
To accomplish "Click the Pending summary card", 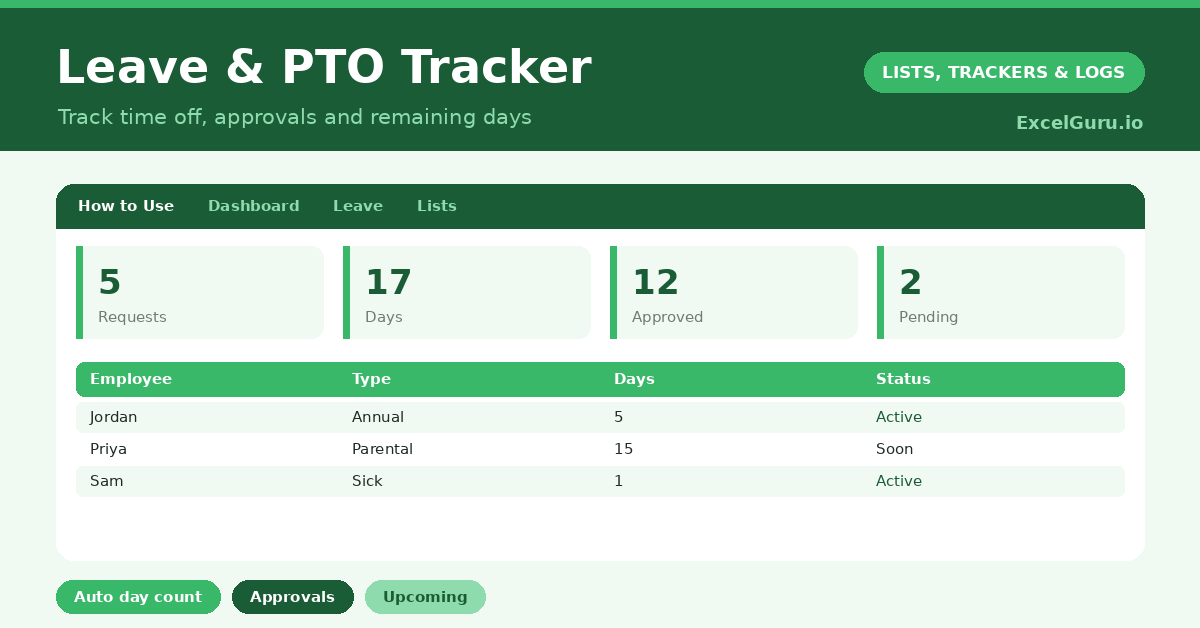I will coord(1001,292).
